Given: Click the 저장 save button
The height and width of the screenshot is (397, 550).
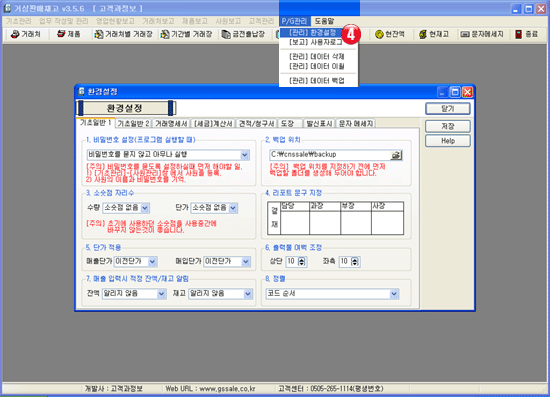Looking at the screenshot, I should (x=448, y=126).
